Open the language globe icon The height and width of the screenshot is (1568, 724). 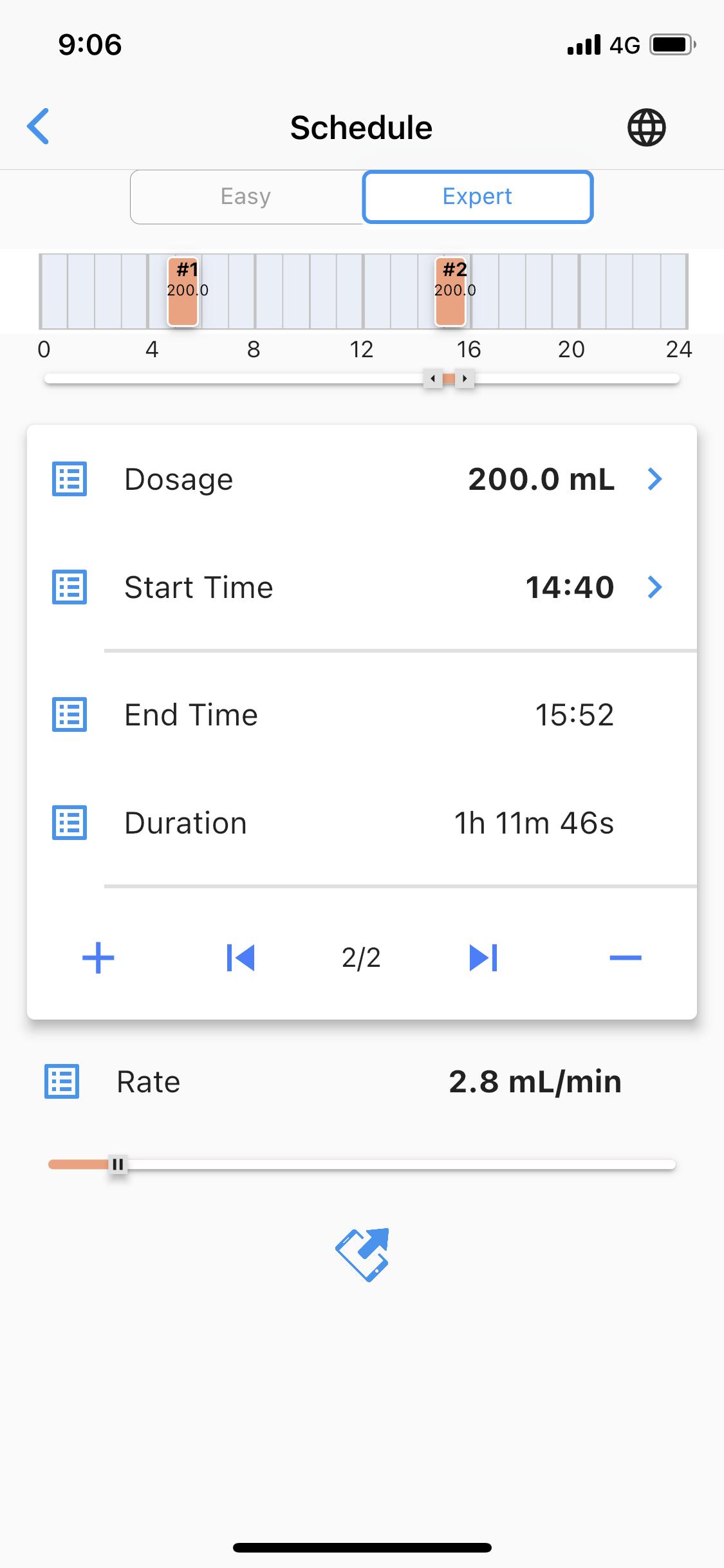coord(646,127)
